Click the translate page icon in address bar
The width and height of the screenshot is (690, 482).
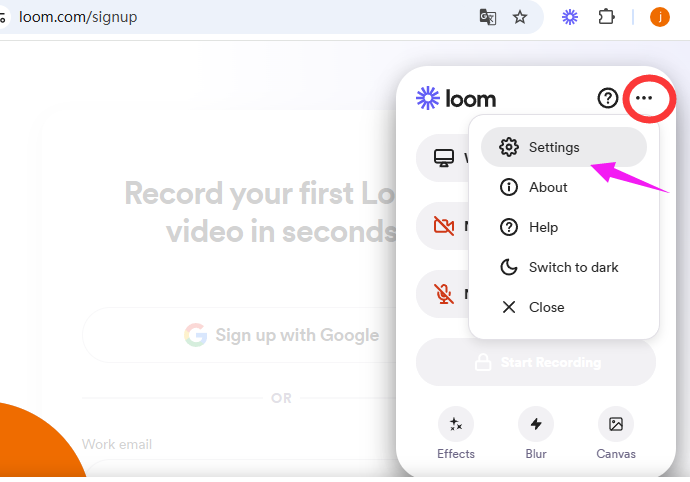pos(488,17)
